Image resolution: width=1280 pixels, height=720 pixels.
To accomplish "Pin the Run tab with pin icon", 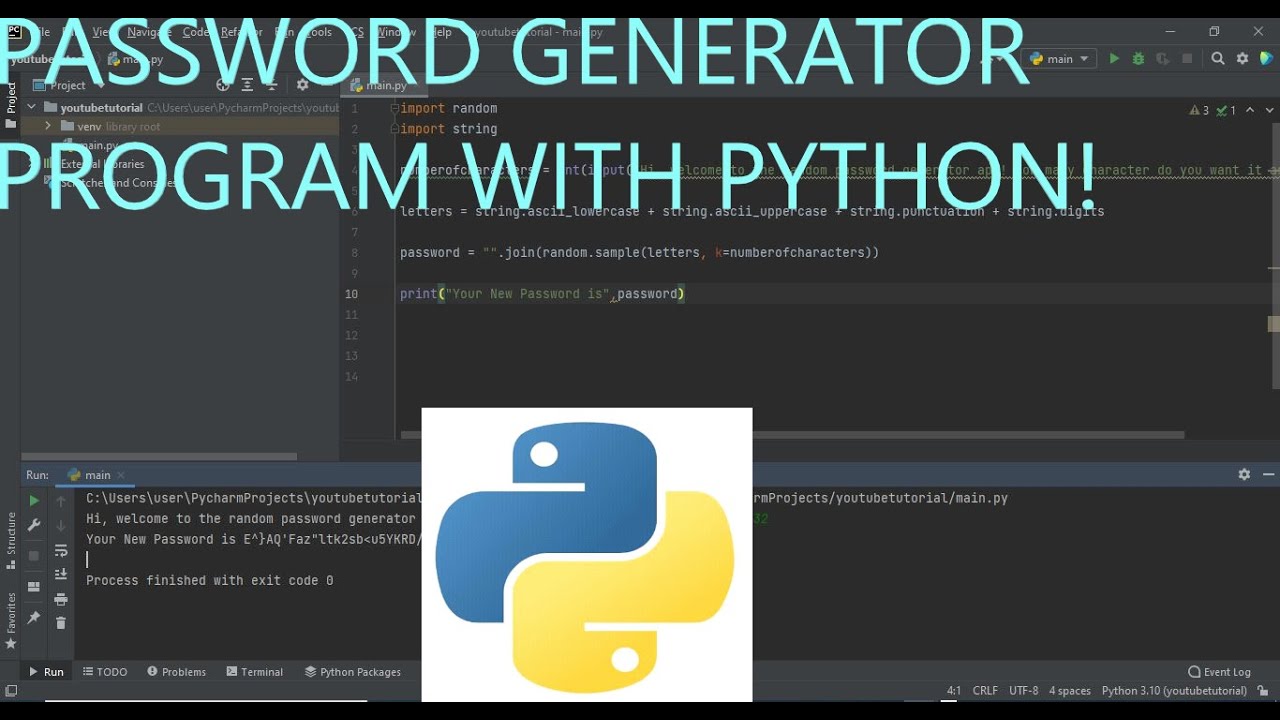I will point(34,618).
